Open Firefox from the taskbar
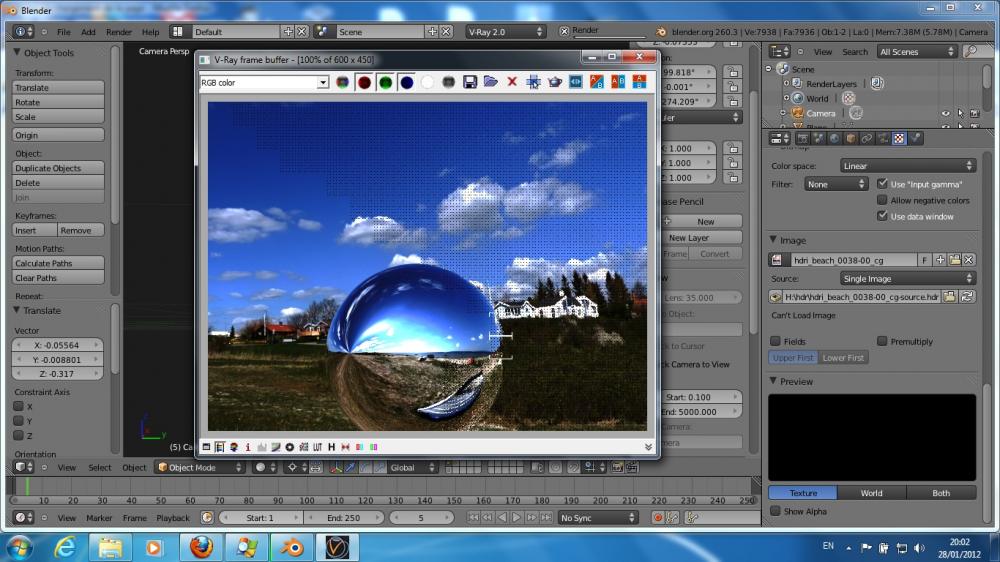 (x=202, y=547)
